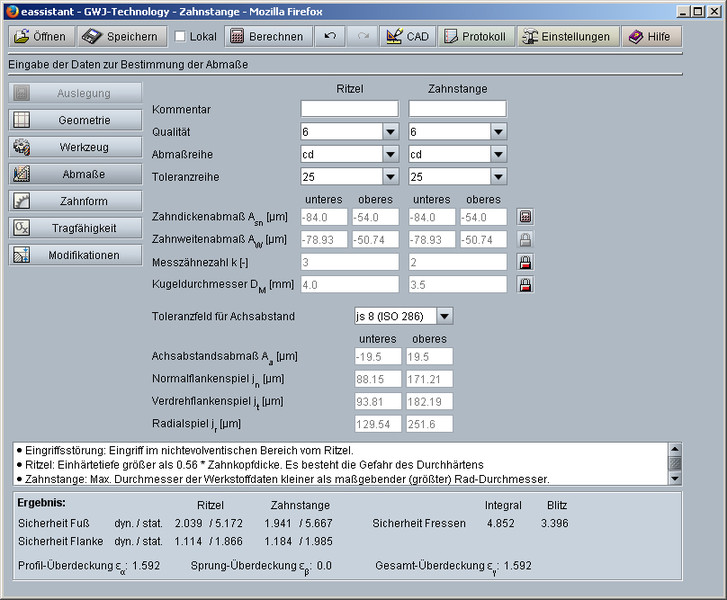Click the lock icon for Messzähnezahl k
This screenshot has width=727, height=600.
click(x=525, y=262)
